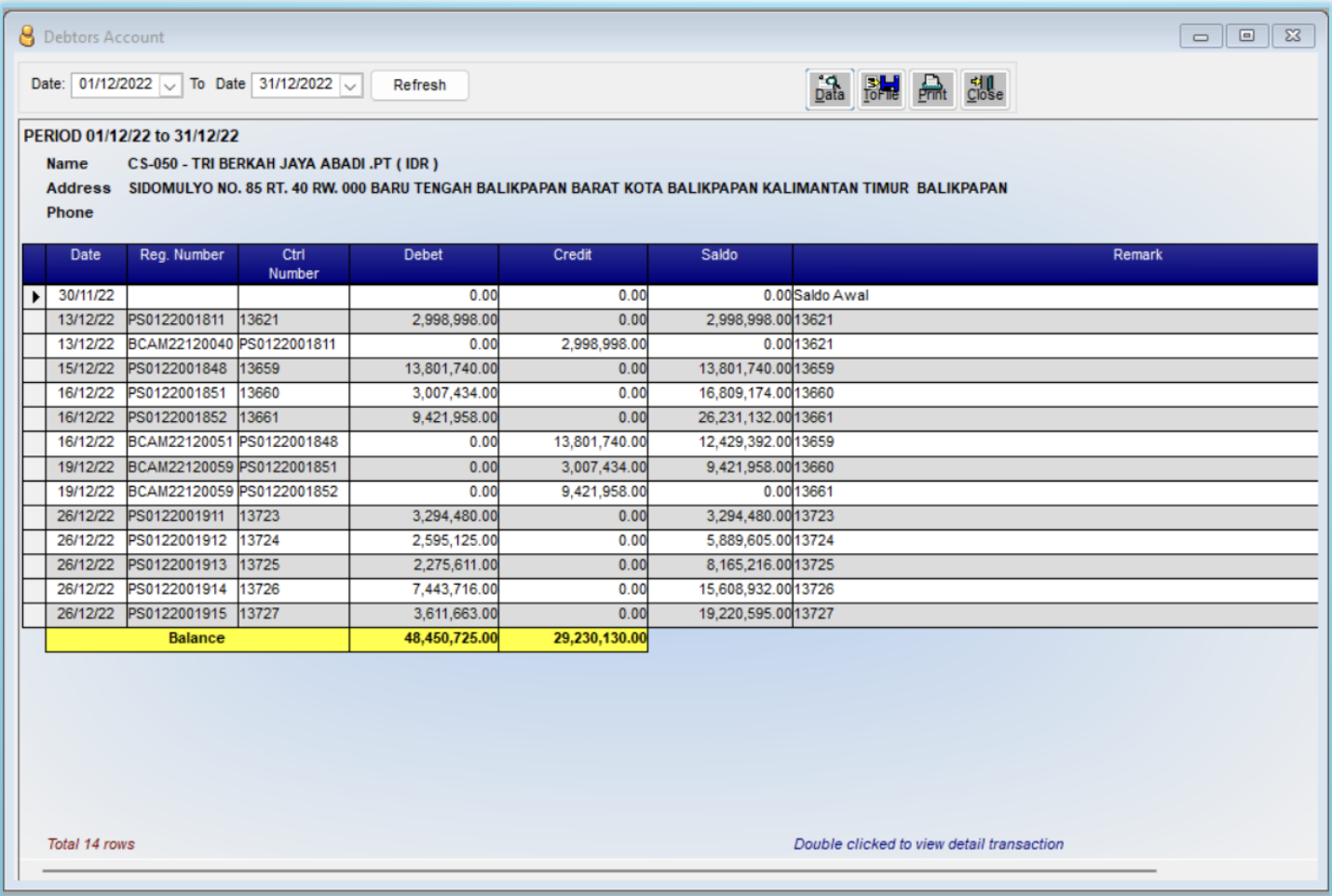Image resolution: width=1332 pixels, height=896 pixels.
Task: Click Balance total credit 29,230,130.00
Action: [x=573, y=639]
